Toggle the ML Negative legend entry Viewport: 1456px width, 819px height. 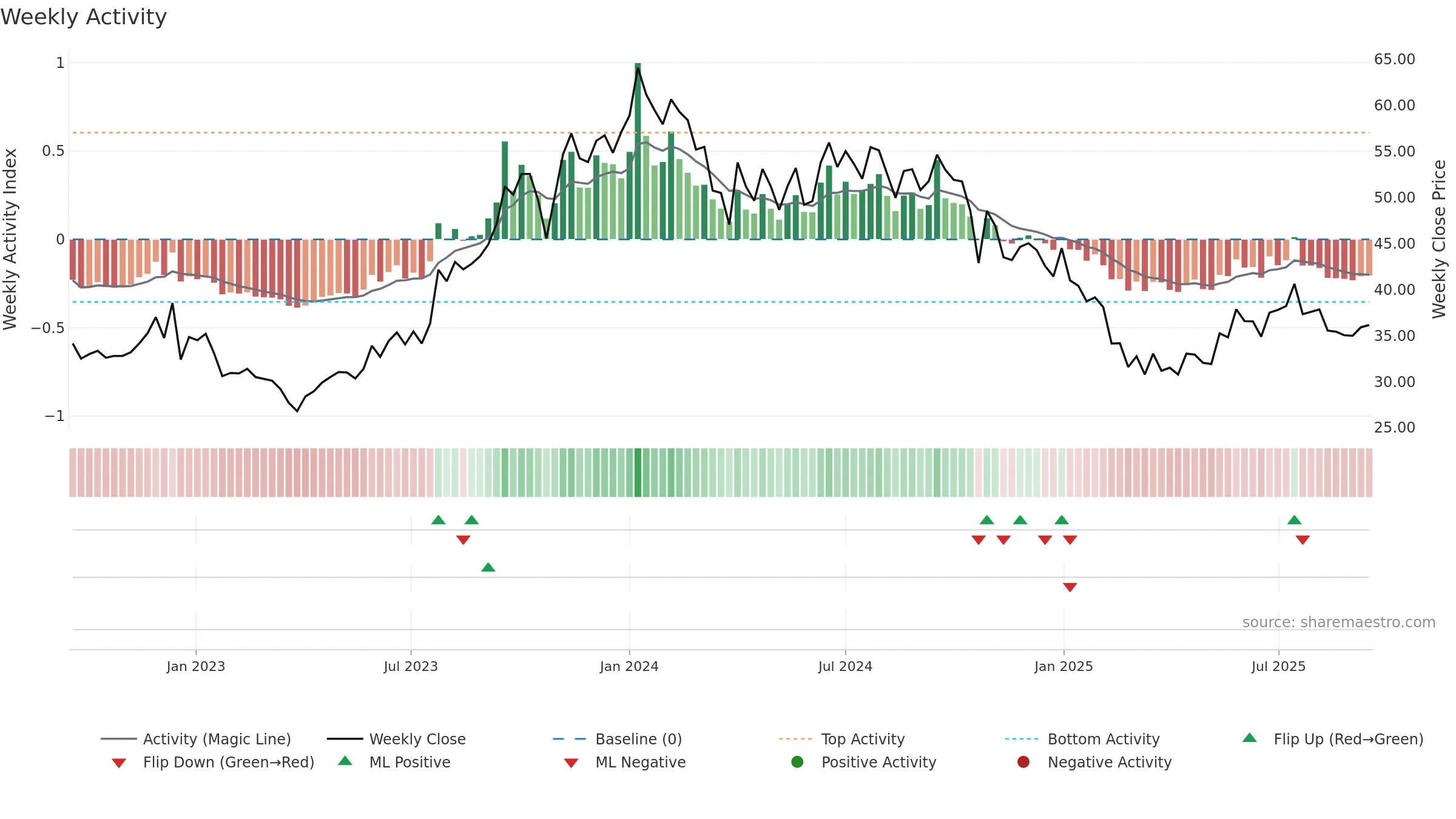625,762
